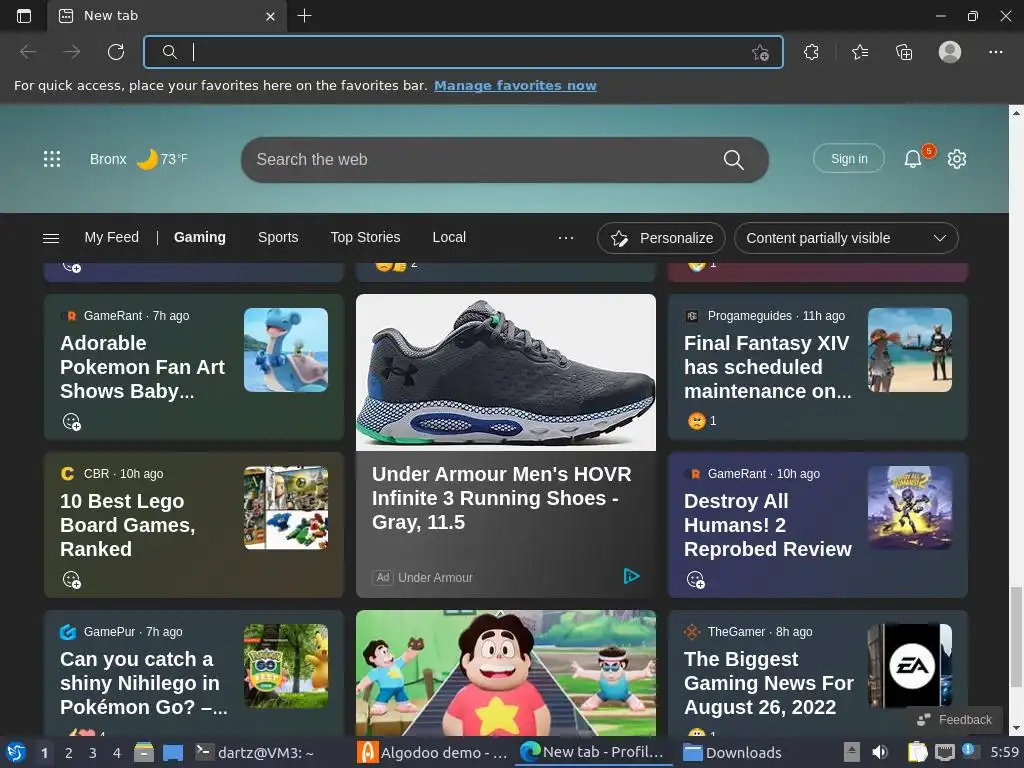Click Manage favorites now link
The image size is (1024, 768).
pos(515,86)
